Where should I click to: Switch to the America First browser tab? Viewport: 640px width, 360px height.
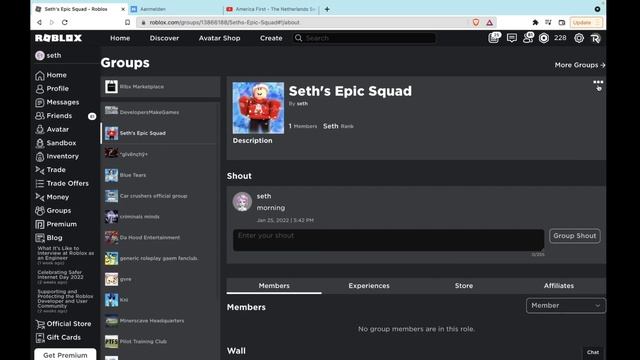(x=271, y=9)
